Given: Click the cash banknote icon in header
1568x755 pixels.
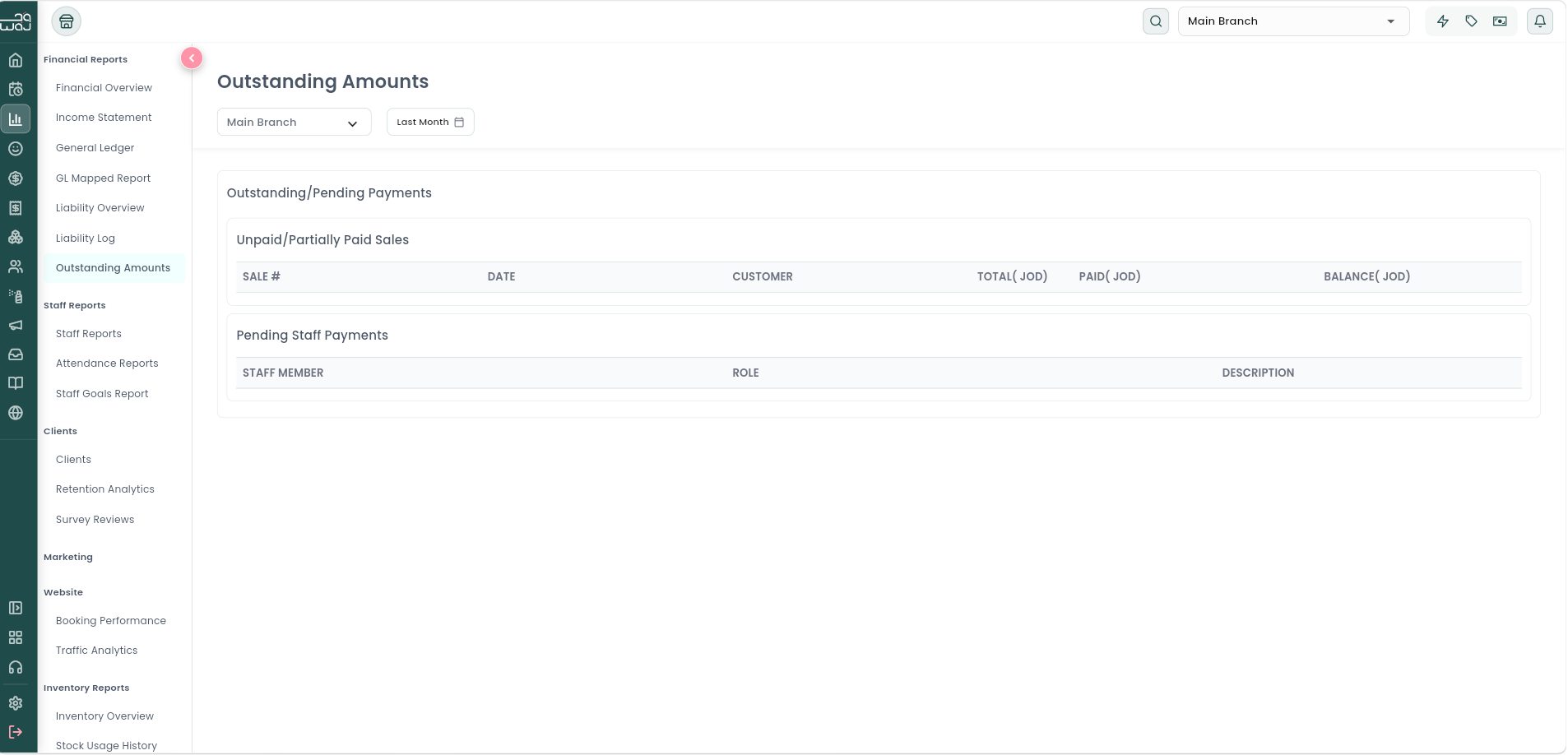Looking at the screenshot, I should (1501, 21).
